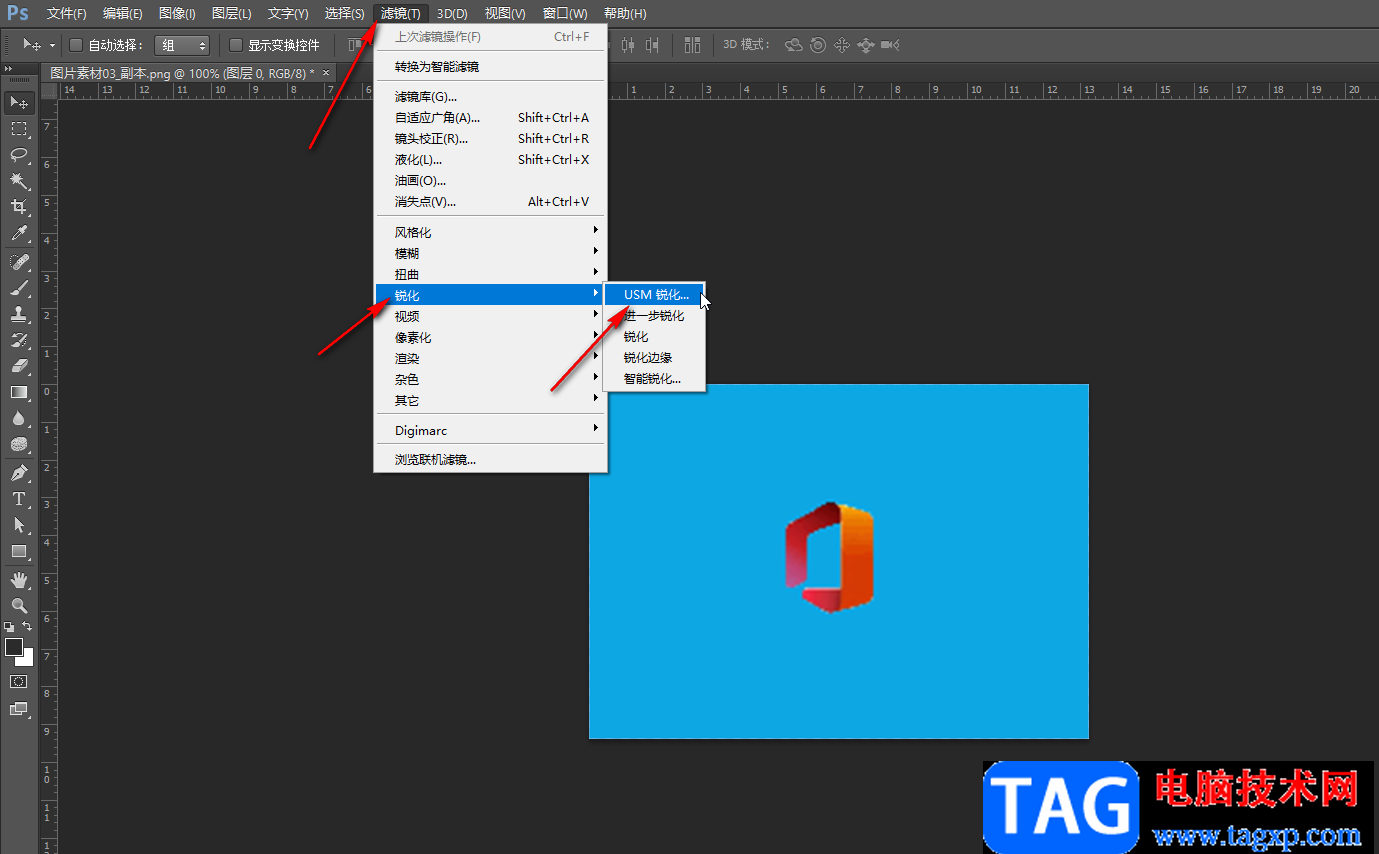Reset to default foreground and background colors

(x=9, y=627)
